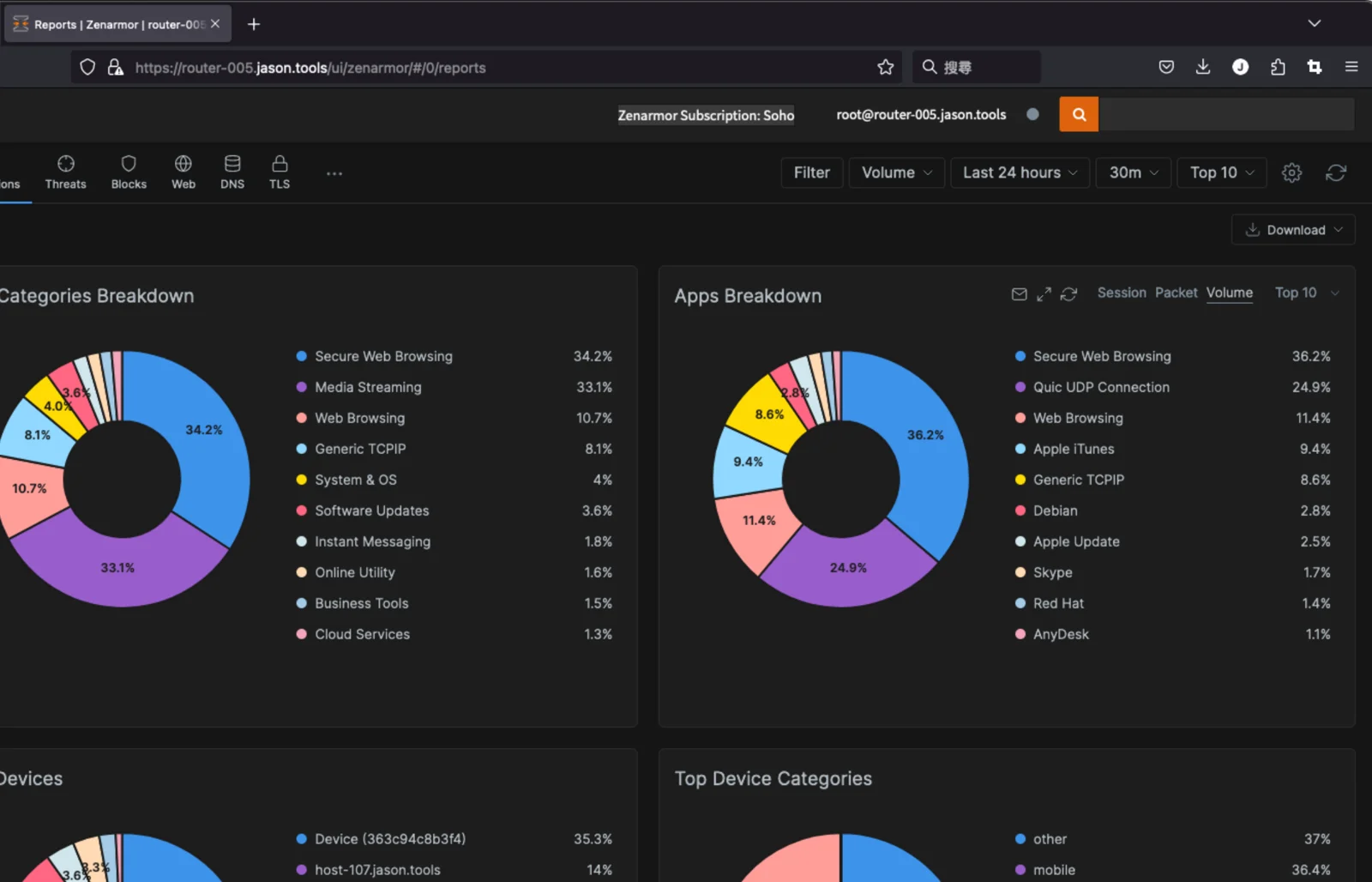
Task: Toggle Apple iTunes legend entry
Action: click(1173, 449)
